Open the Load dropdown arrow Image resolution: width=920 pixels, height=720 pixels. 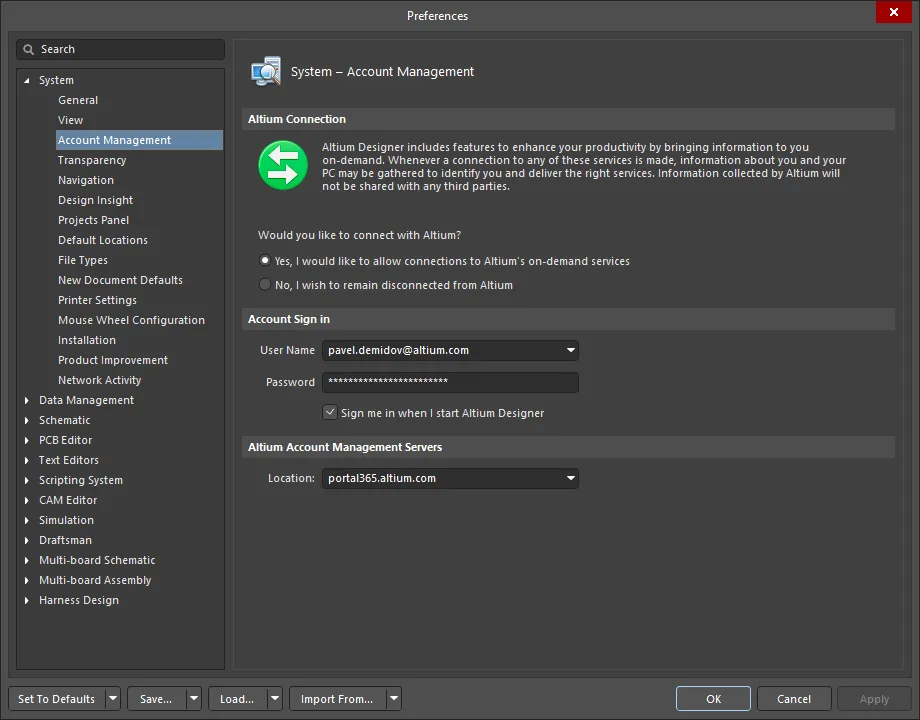275,699
